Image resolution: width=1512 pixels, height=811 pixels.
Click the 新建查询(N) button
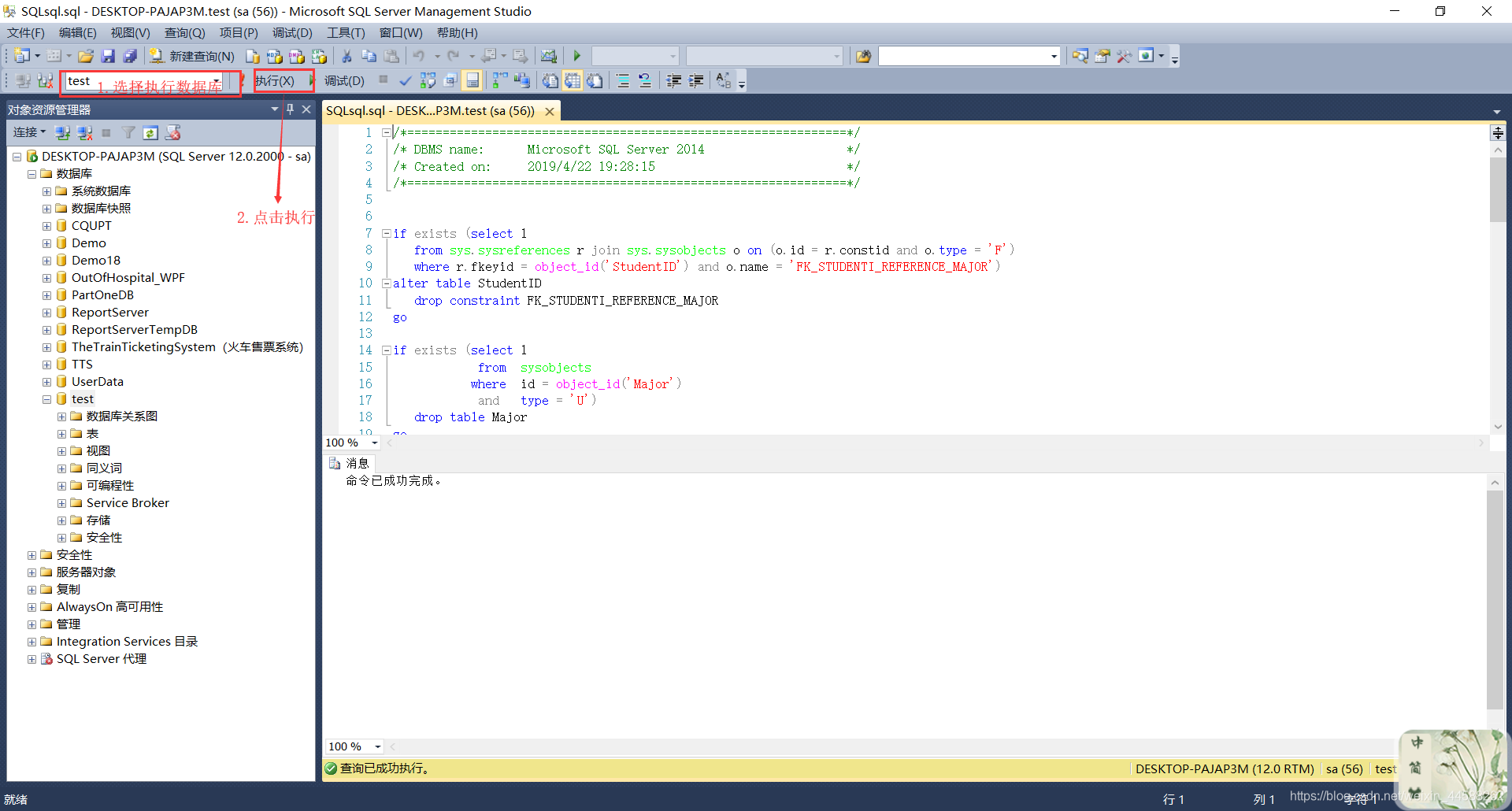click(192, 56)
